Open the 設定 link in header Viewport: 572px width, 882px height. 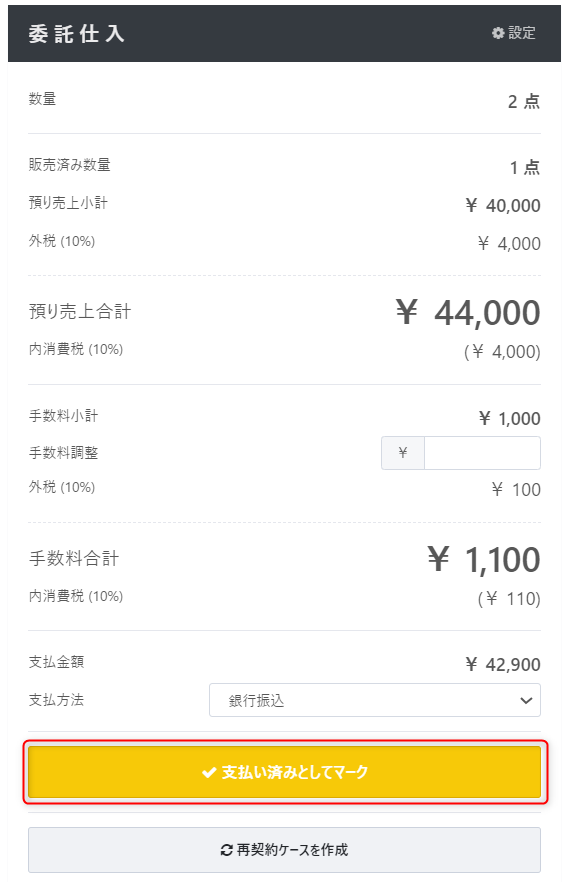click(514, 33)
